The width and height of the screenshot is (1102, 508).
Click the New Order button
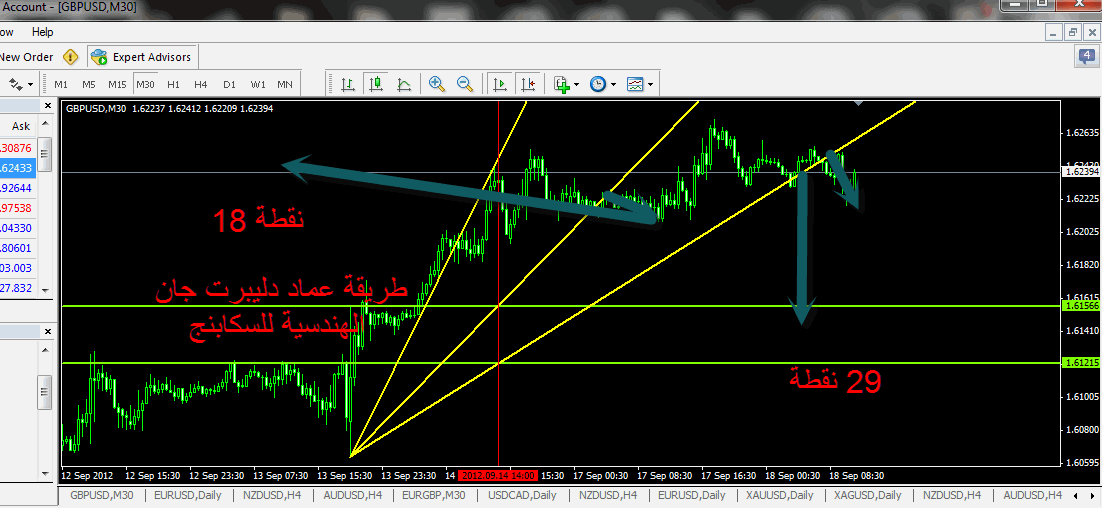(27, 57)
